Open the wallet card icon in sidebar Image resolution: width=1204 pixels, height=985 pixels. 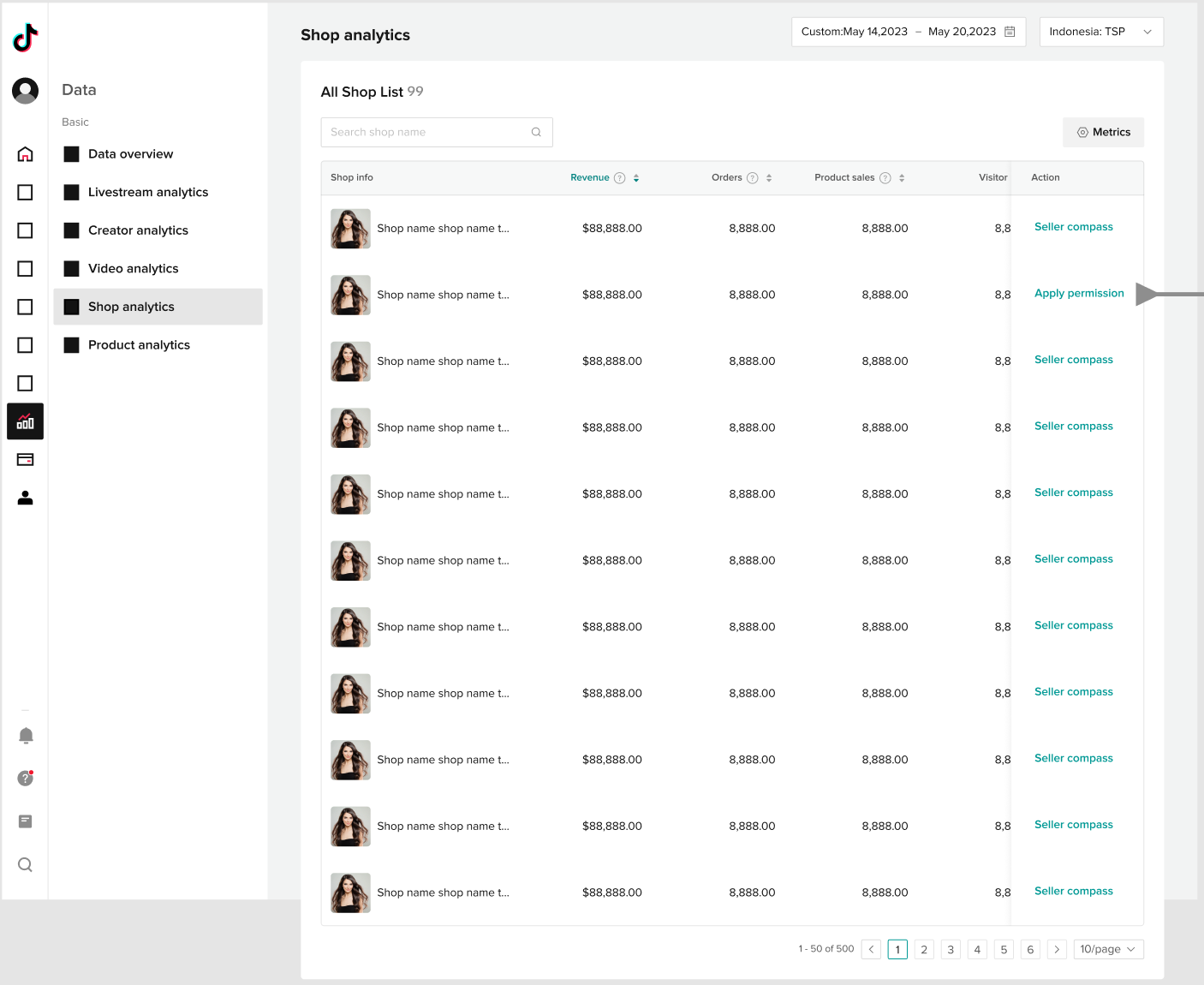tap(26, 460)
